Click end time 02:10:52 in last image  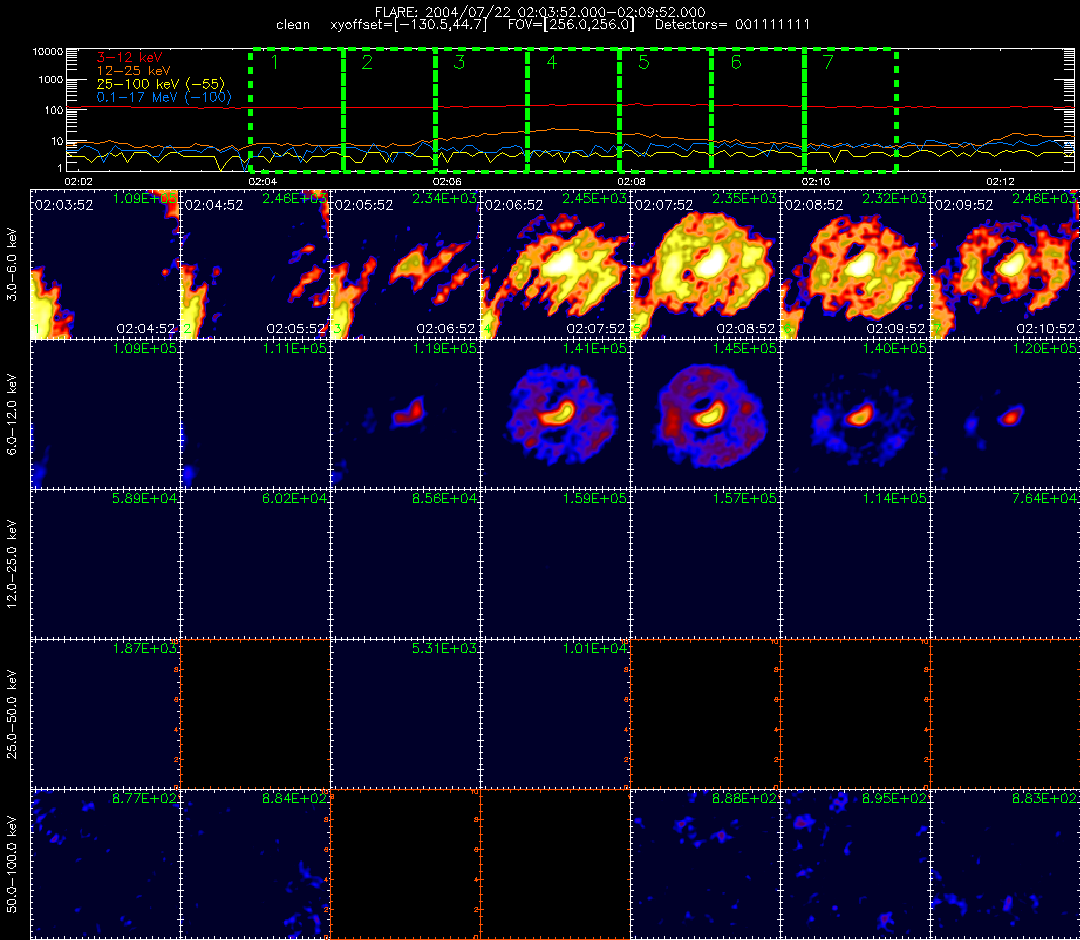pyautogui.click(x=1046, y=329)
